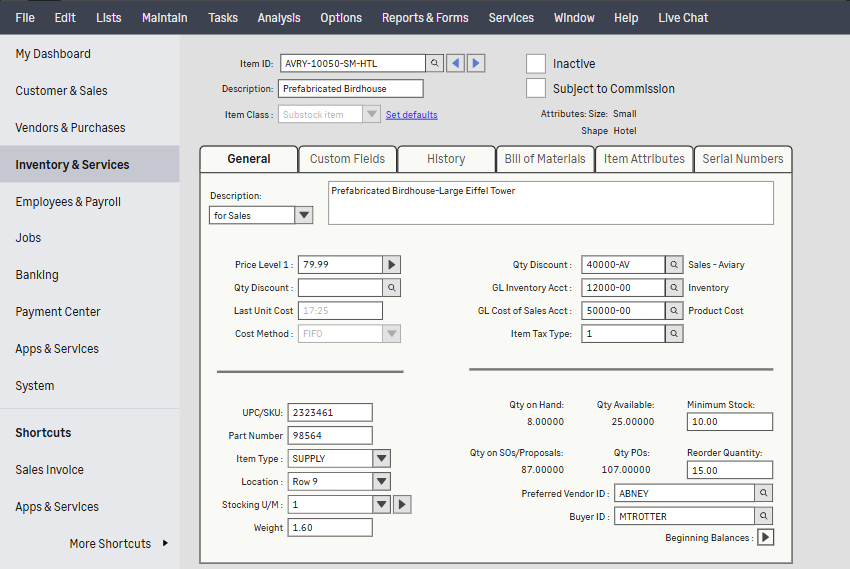Click the Item ID lookup magnifier icon

tap(434, 63)
